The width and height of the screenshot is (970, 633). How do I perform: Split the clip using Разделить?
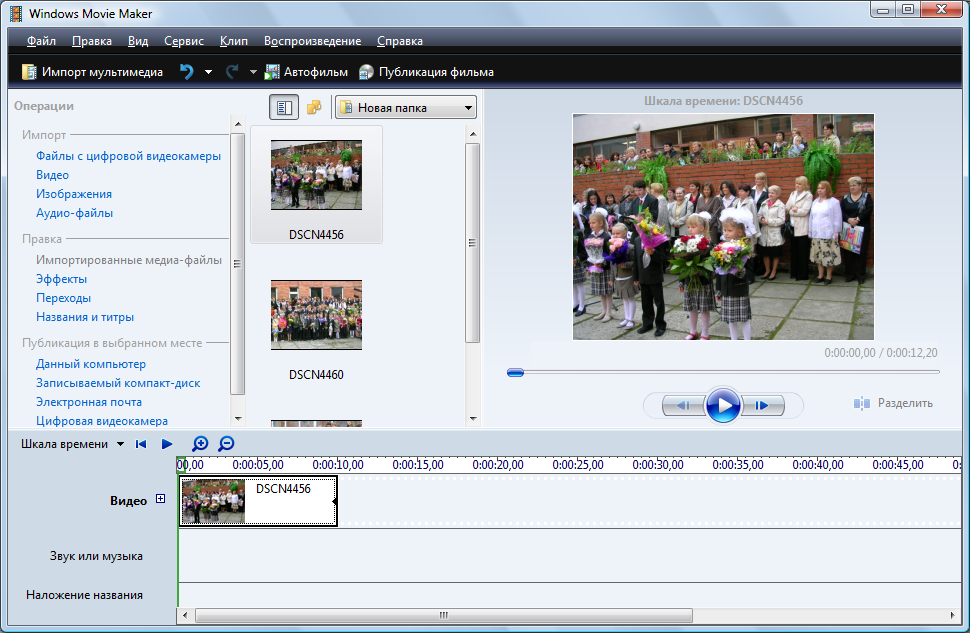pos(895,402)
